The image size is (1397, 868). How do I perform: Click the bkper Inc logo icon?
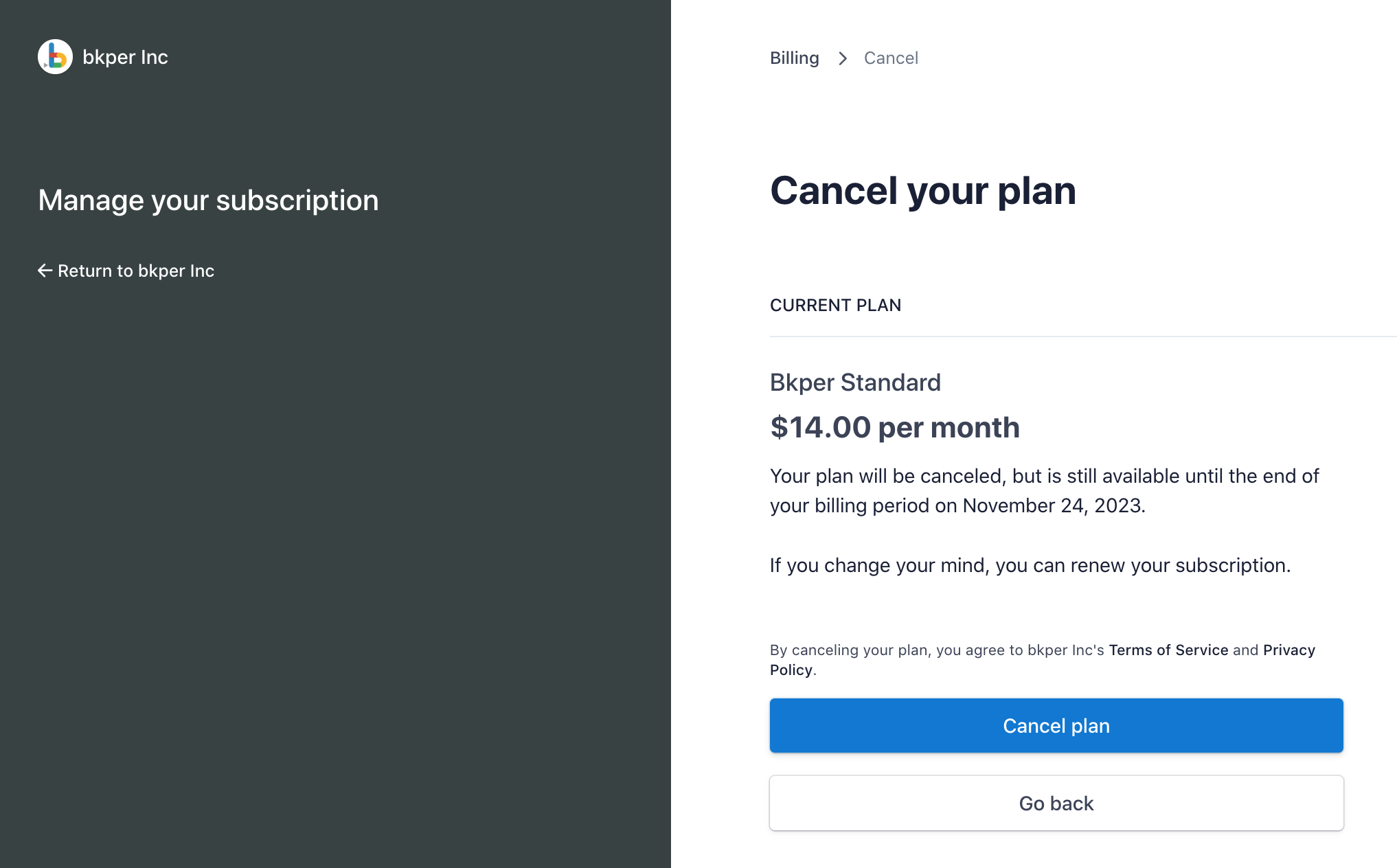[x=55, y=56]
